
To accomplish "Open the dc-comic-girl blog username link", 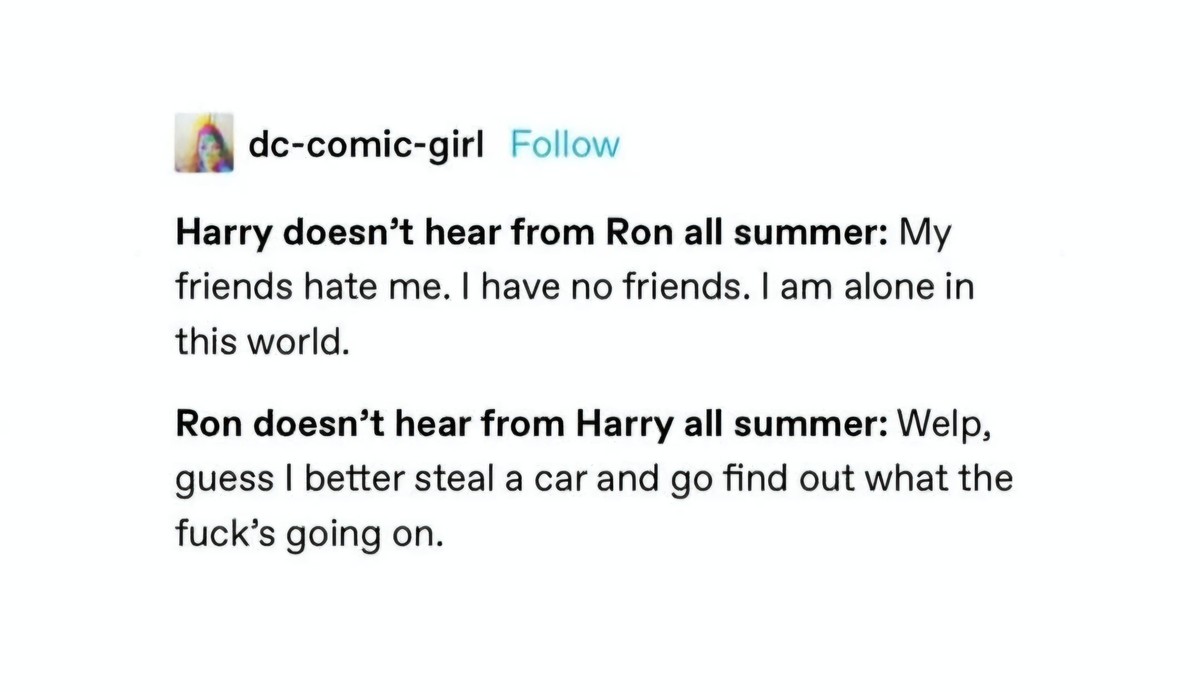I will point(366,145).
